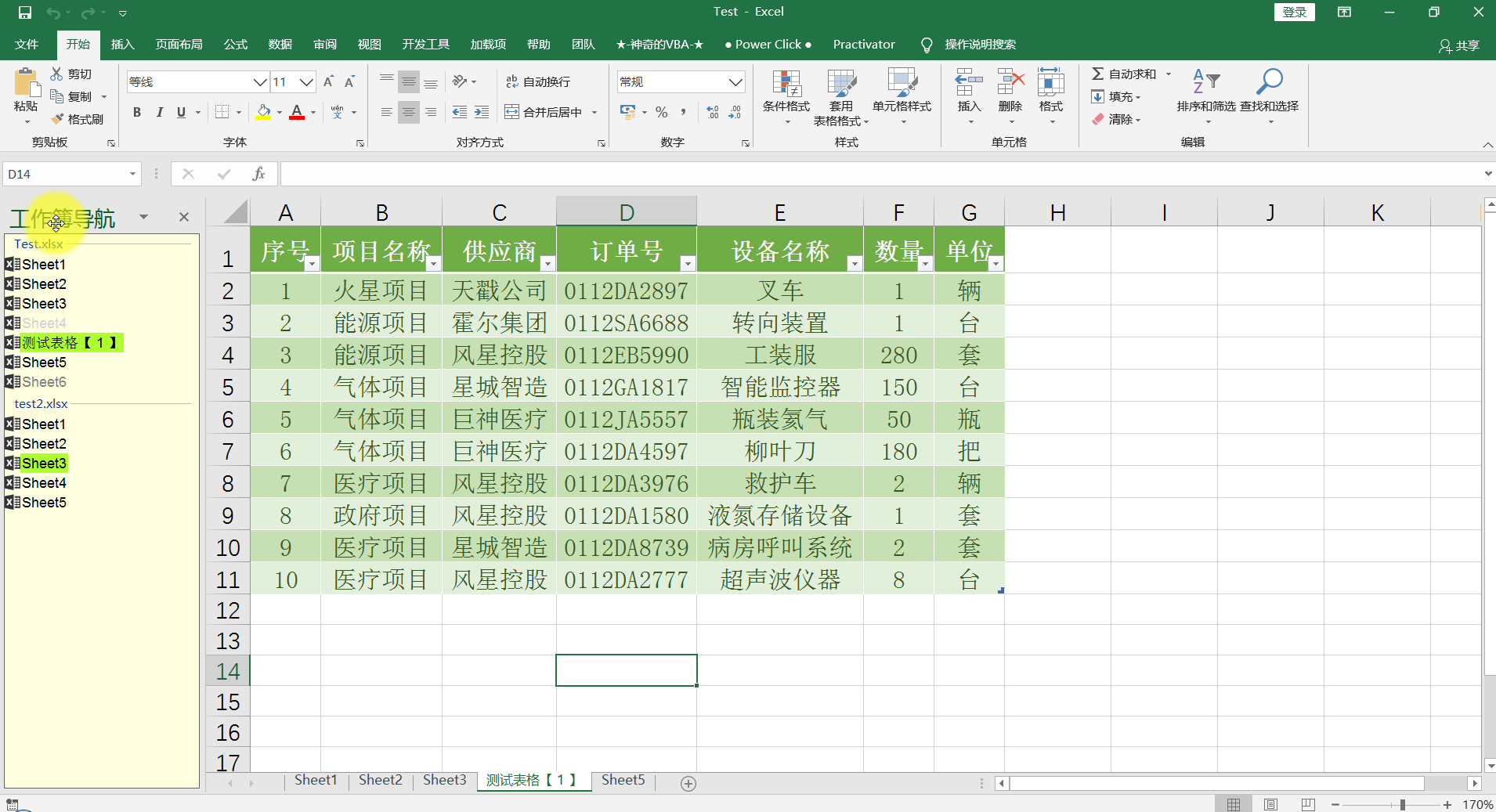
Task: Open filter dropdown for 订单号 column
Action: (x=687, y=264)
